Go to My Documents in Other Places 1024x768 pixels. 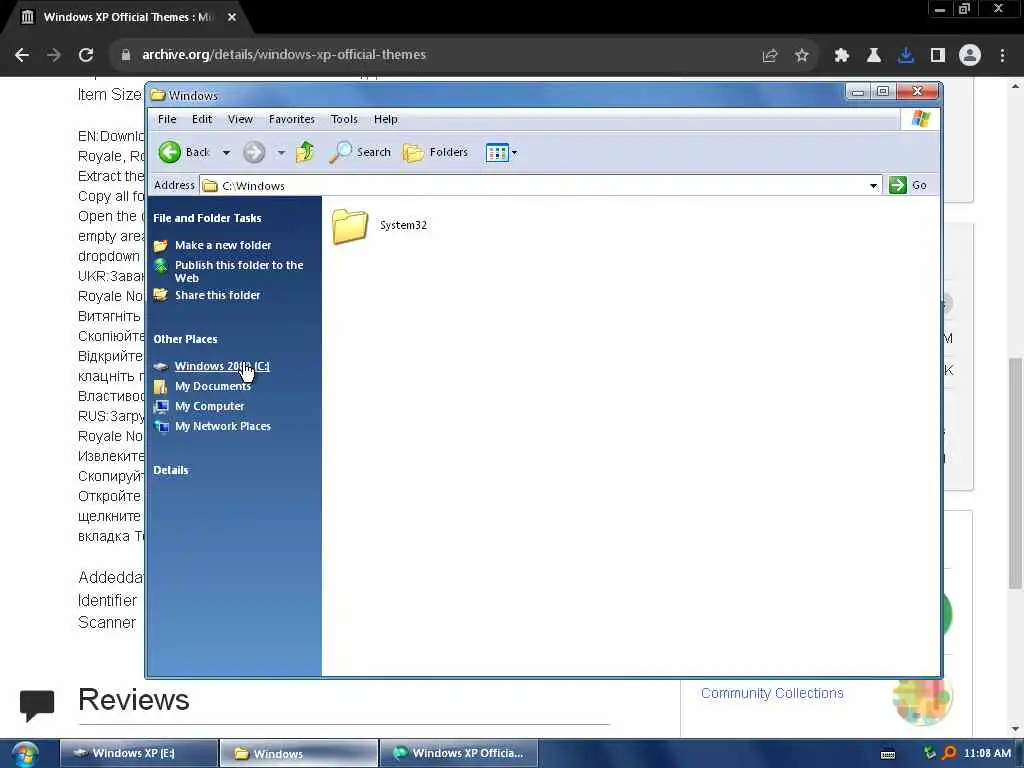(x=212, y=386)
